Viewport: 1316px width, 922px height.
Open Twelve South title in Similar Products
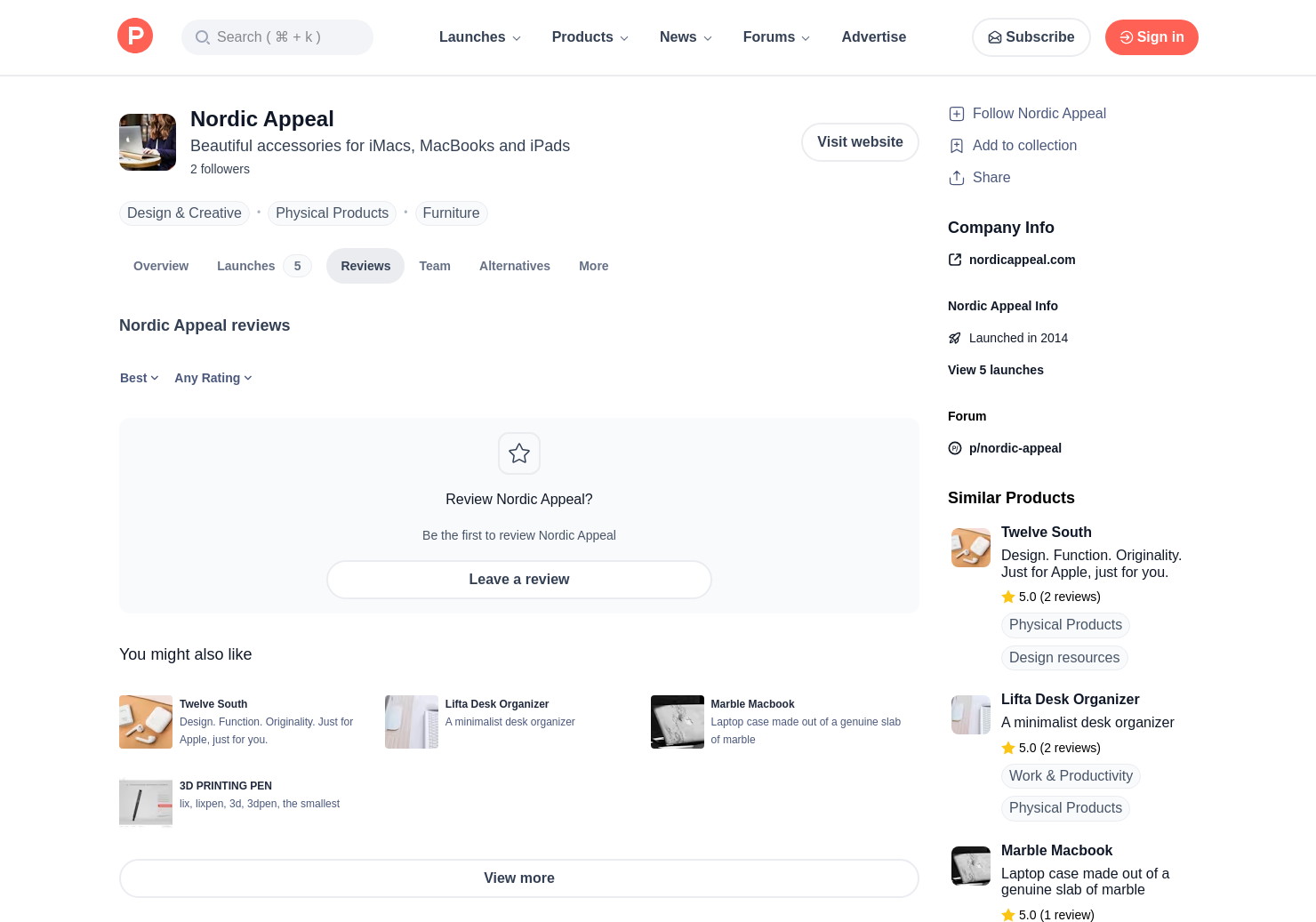pos(1047,533)
